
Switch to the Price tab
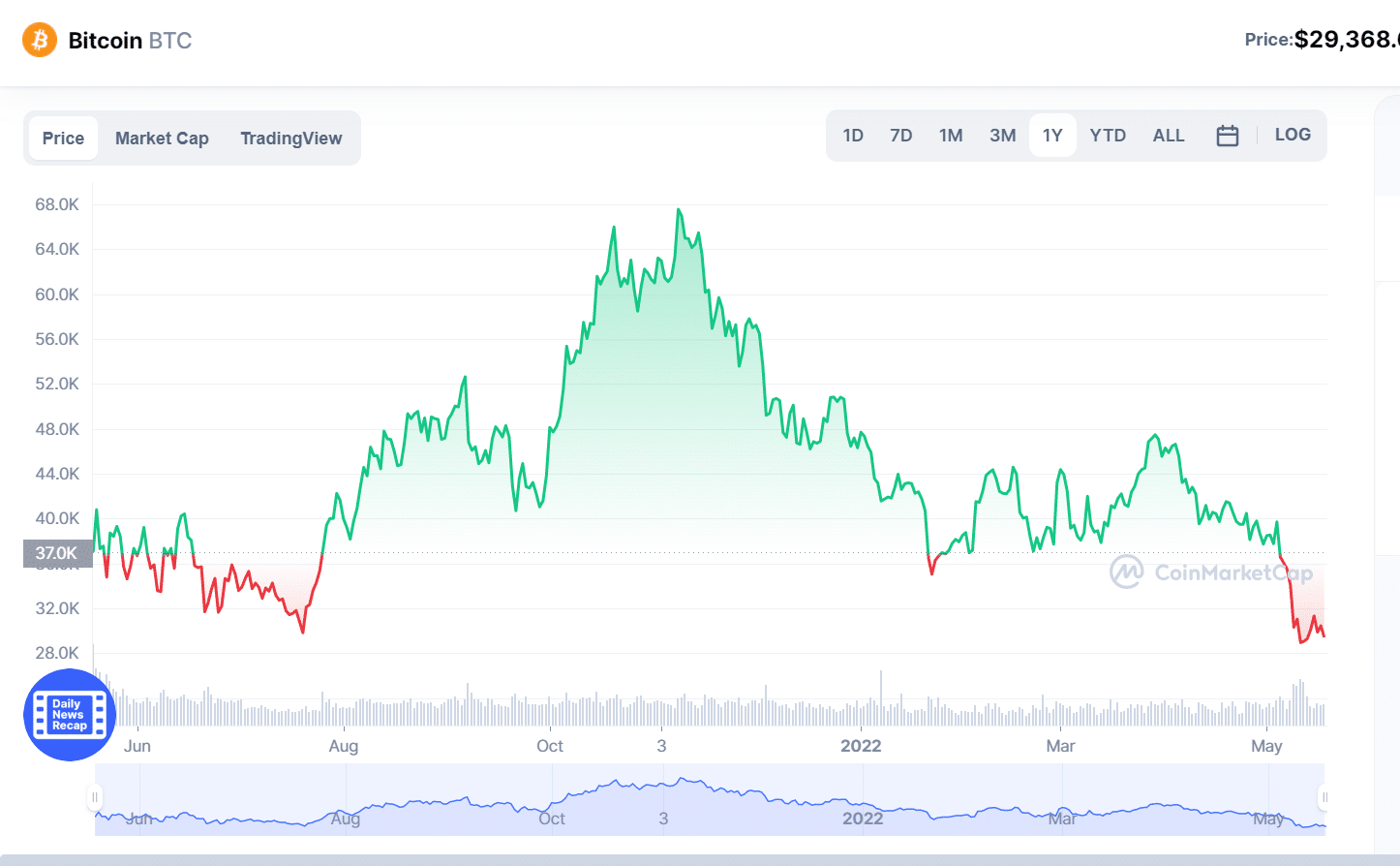[63, 139]
